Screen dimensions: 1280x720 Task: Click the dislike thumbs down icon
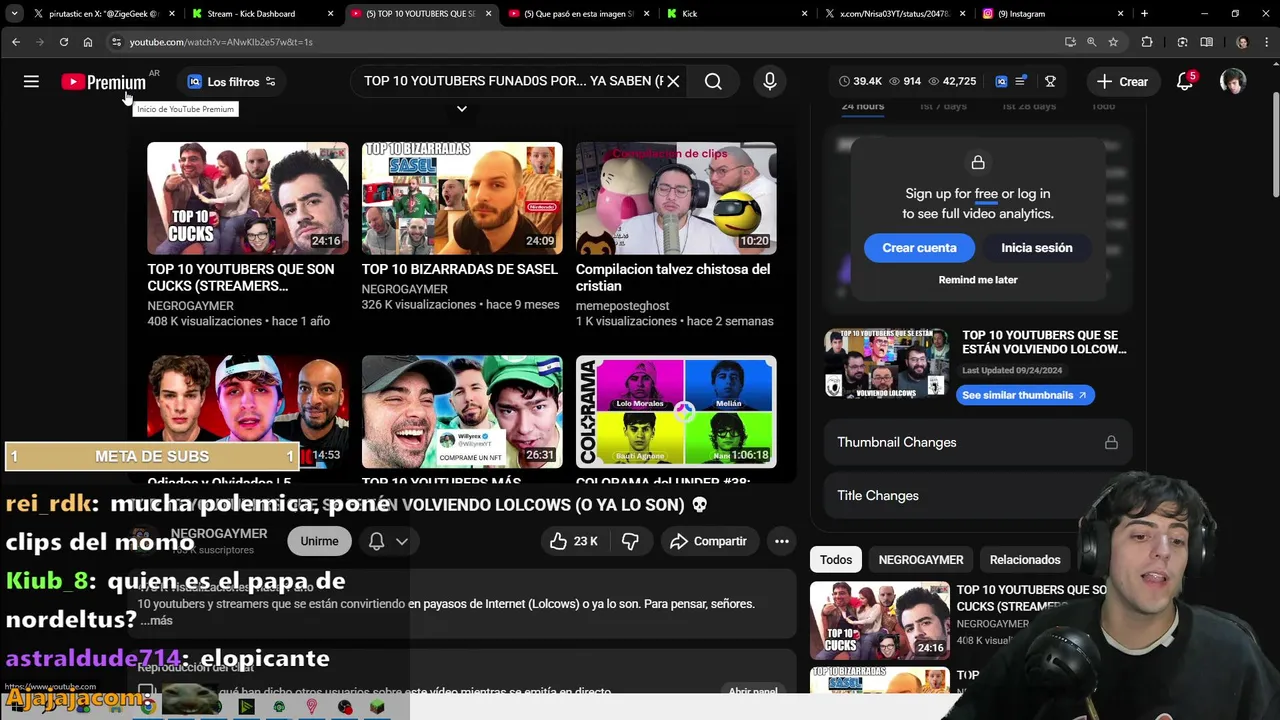coord(630,541)
